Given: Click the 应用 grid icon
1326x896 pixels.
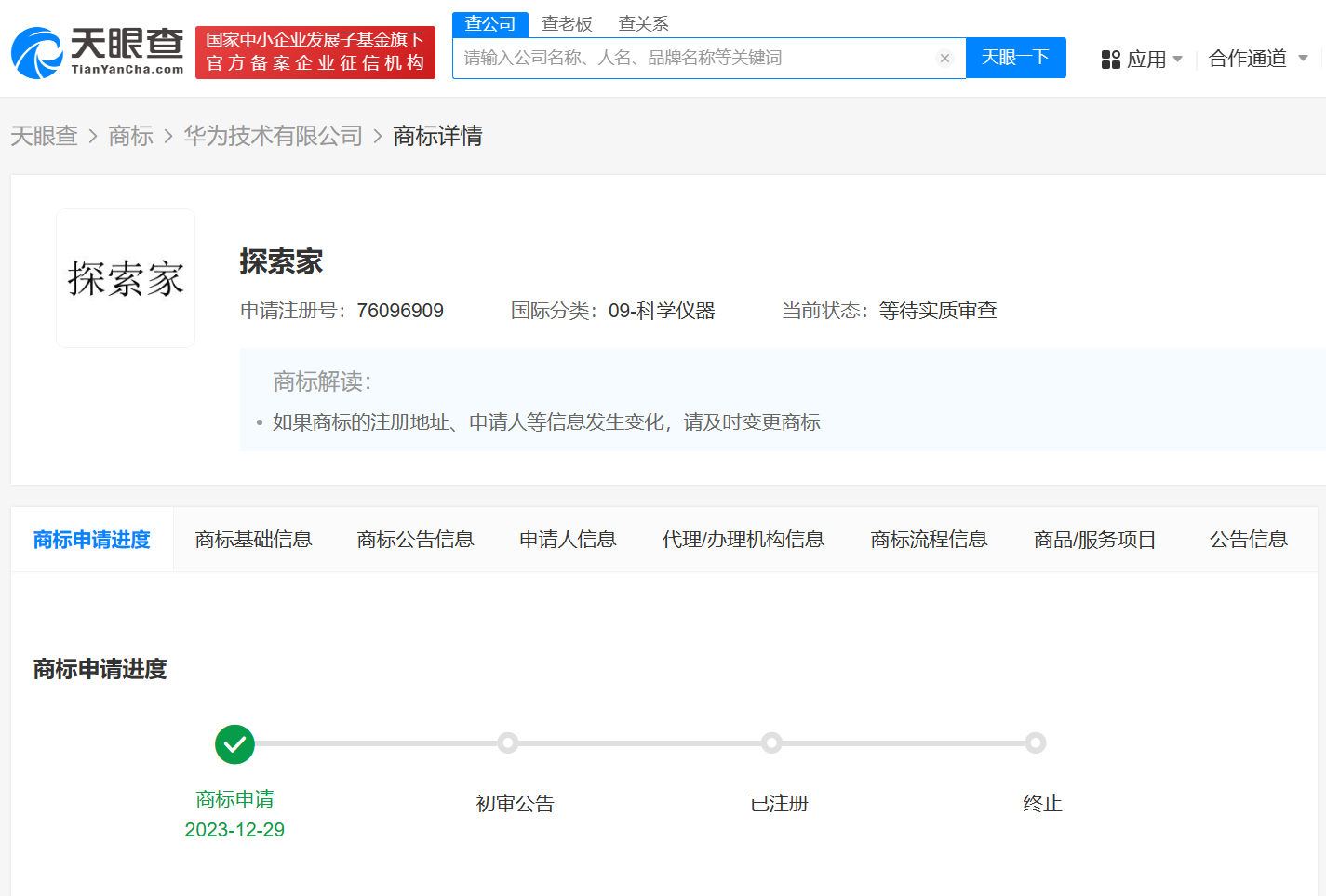Looking at the screenshot, I should click(x=1110, y=60).
